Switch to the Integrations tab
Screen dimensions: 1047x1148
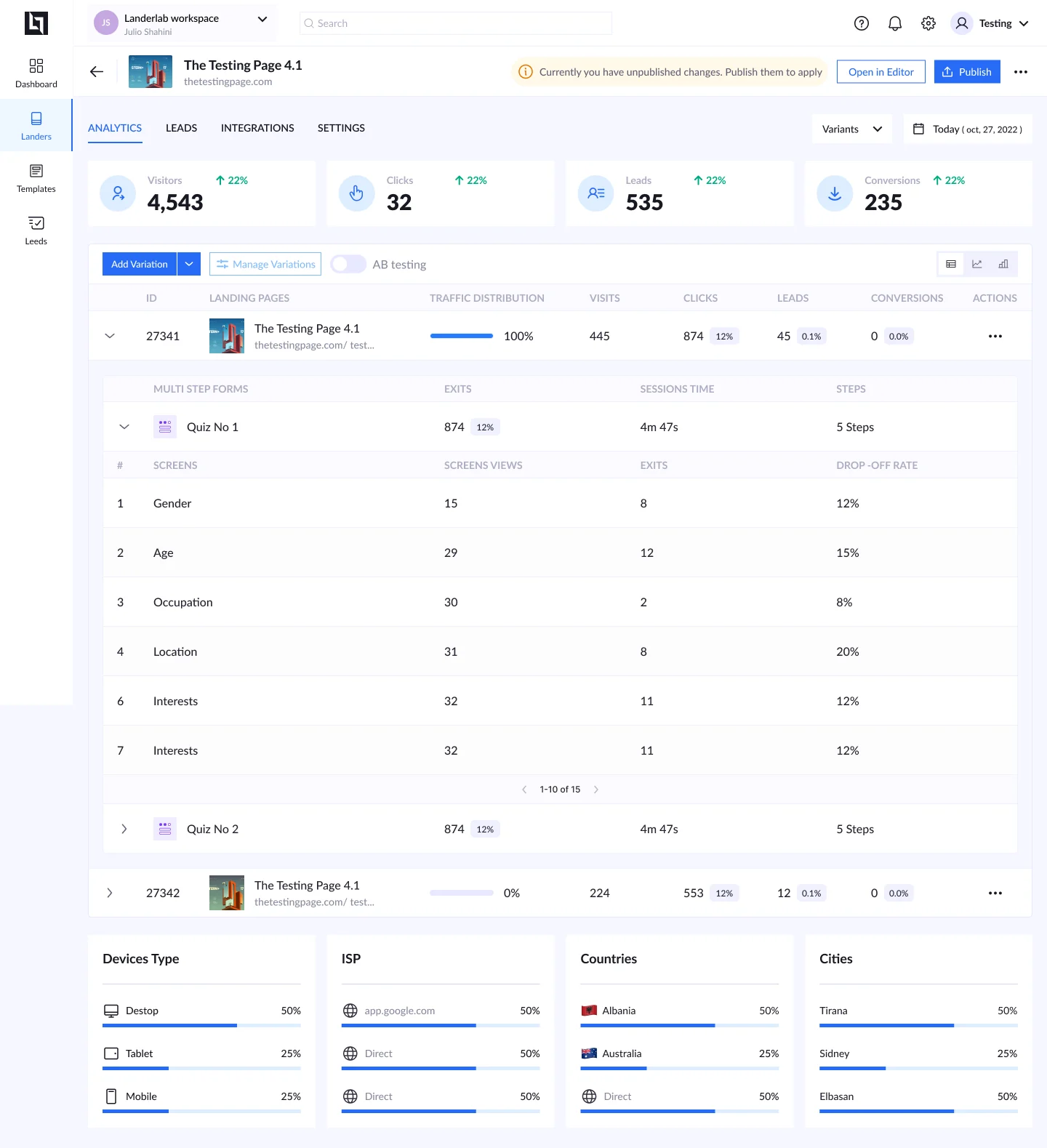click(x=257, y=128)
